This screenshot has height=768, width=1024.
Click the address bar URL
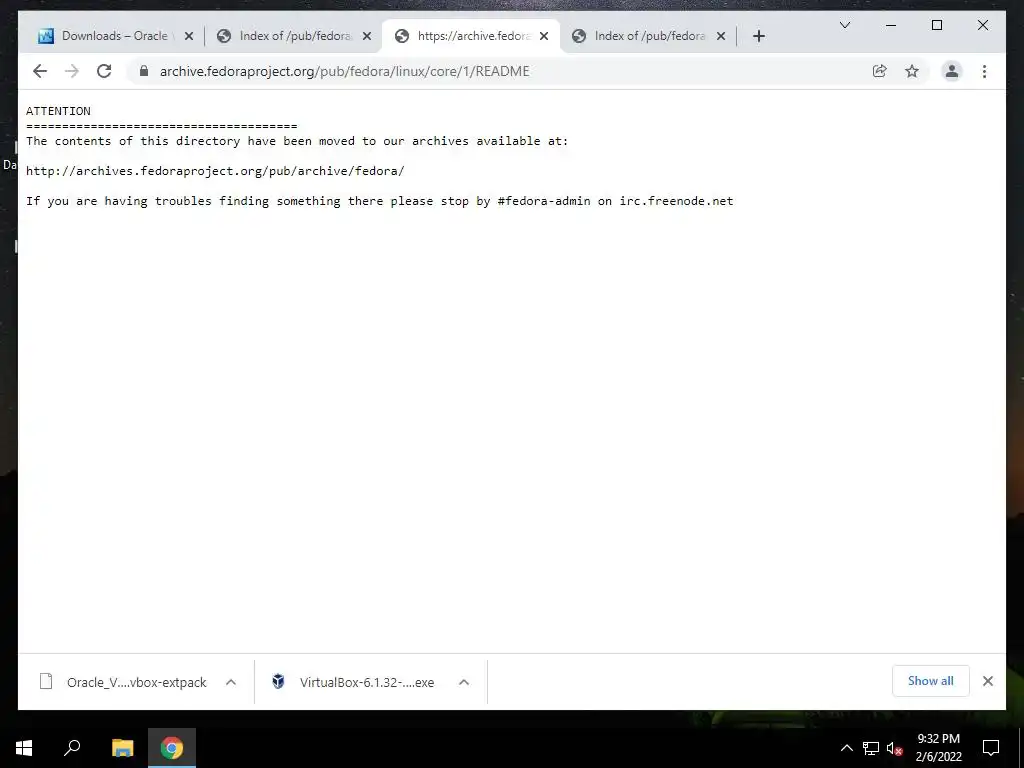pyautogui.click(x=344, y=71)
